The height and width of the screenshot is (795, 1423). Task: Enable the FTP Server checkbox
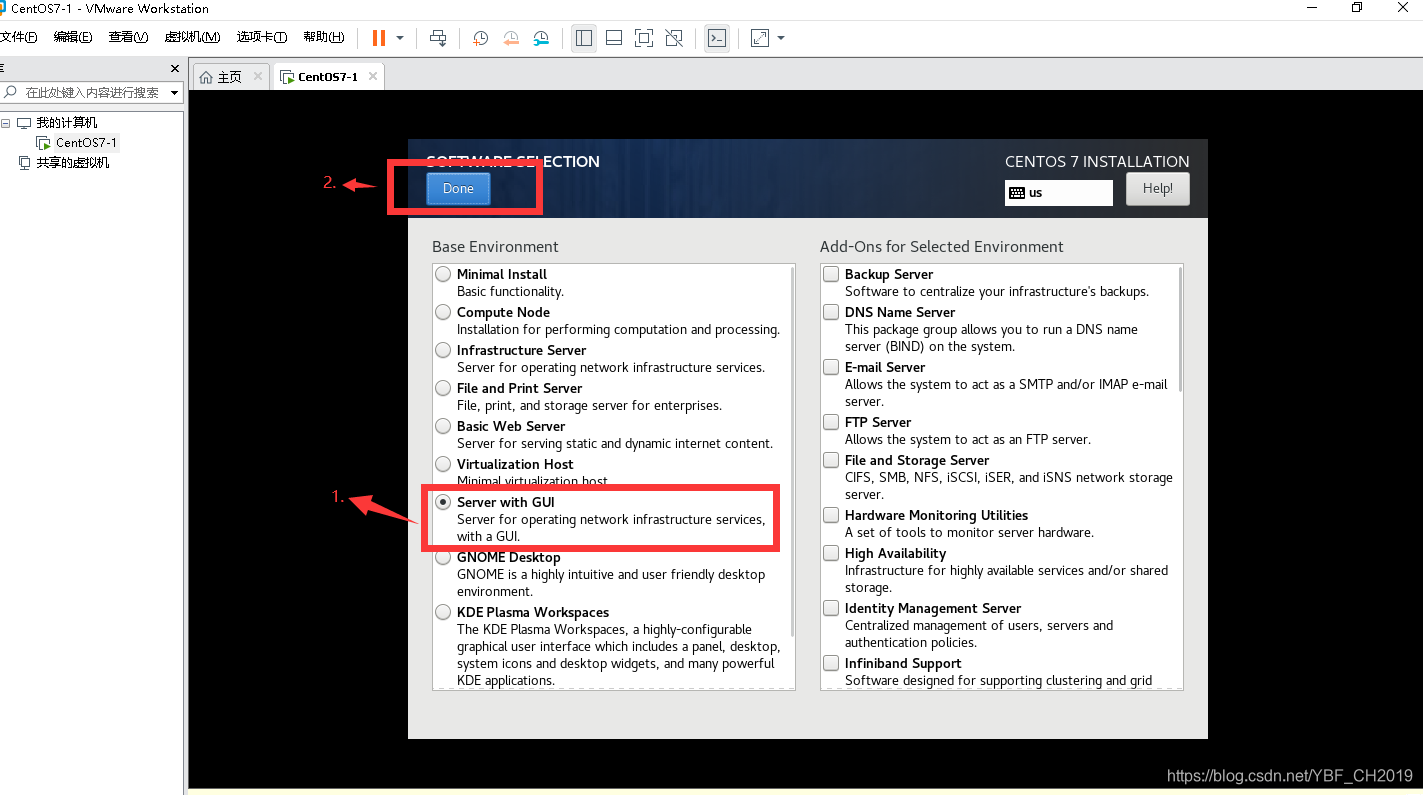831,422
